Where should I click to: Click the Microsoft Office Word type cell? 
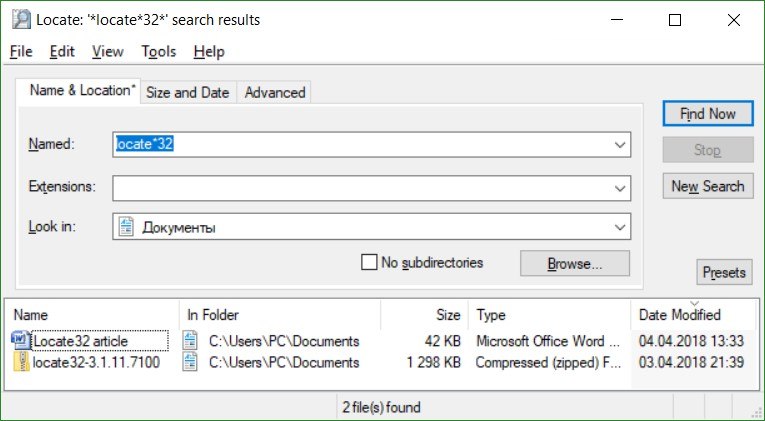548,341
